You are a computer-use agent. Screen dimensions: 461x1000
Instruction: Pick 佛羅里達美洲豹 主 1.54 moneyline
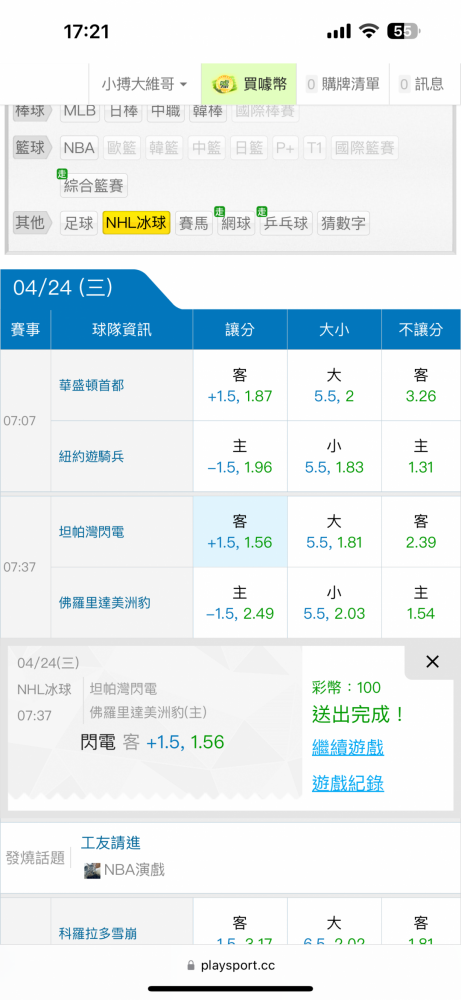pos(421,603)
